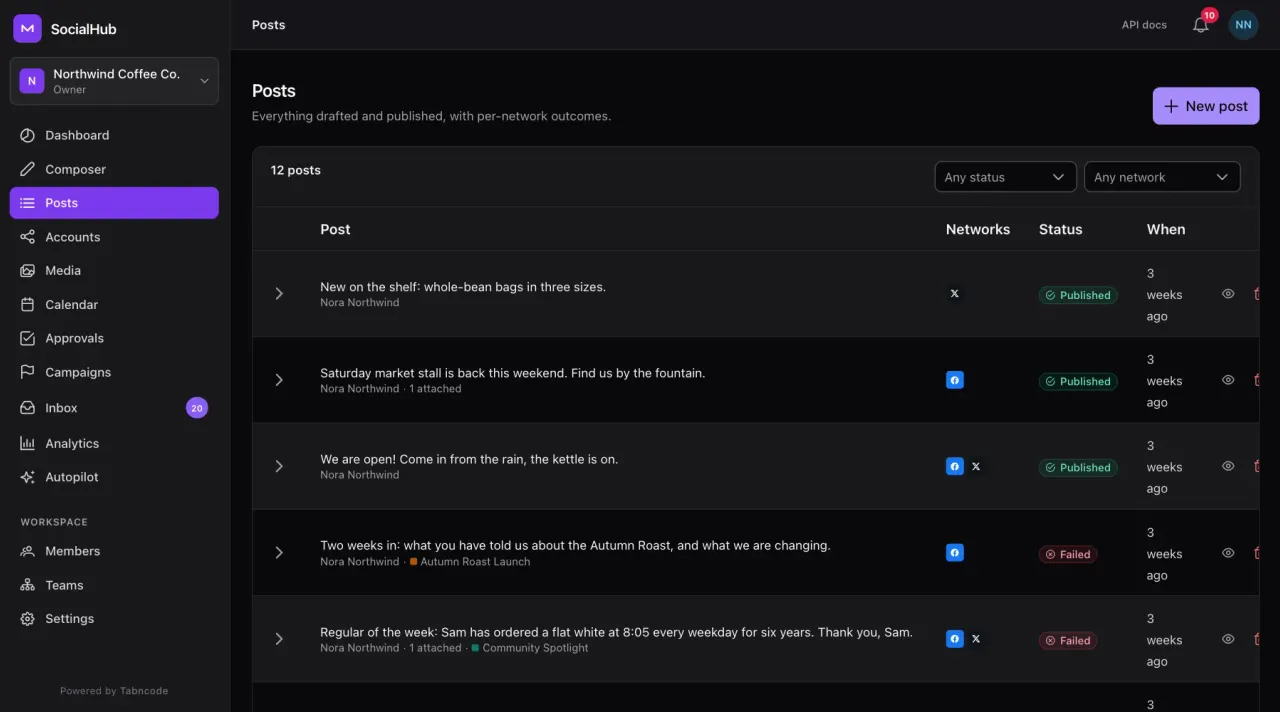Click X icon on We are open post

click(976, 466)
